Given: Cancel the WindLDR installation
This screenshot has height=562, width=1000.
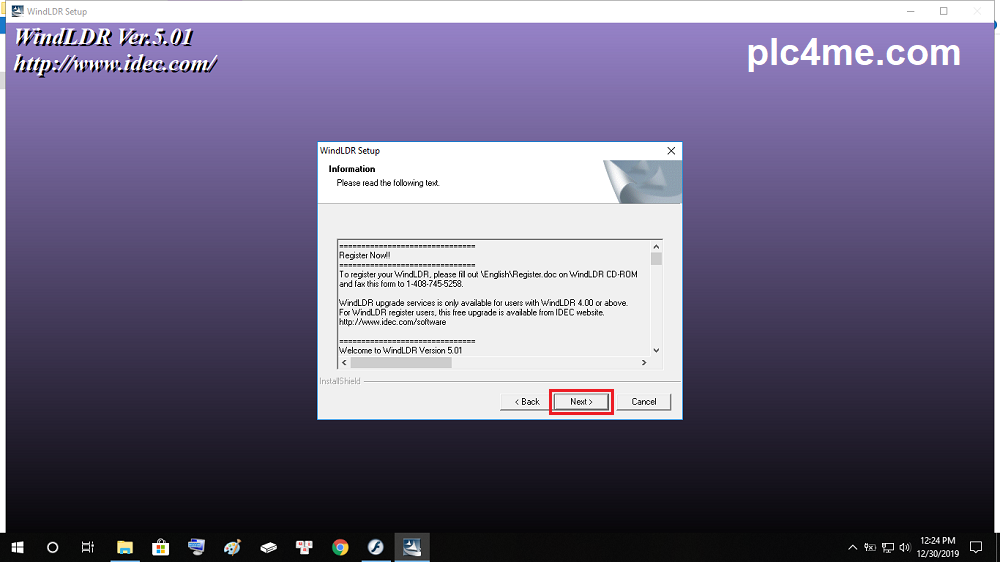Looking at the screenshot, I should pyautogui.click(x=643, y=402).
